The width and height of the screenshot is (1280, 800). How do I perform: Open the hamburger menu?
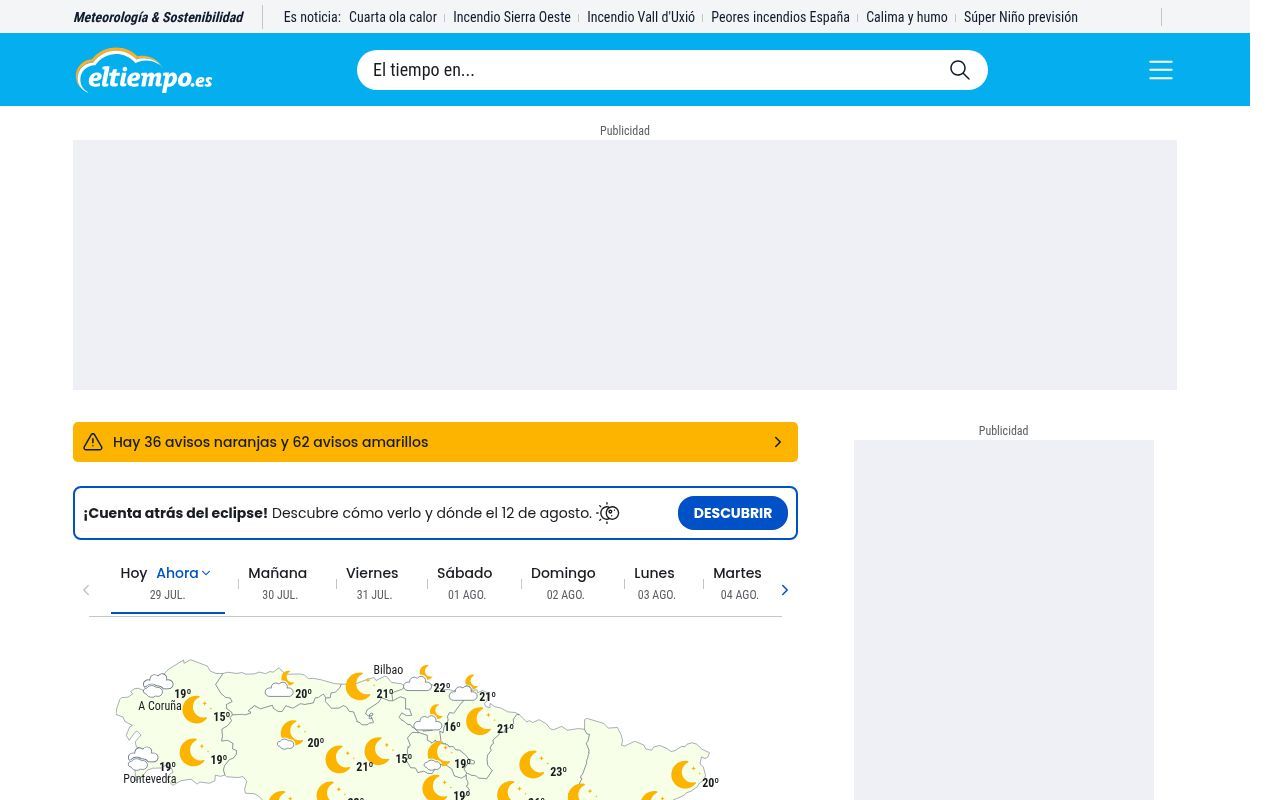click(1161, 70)
